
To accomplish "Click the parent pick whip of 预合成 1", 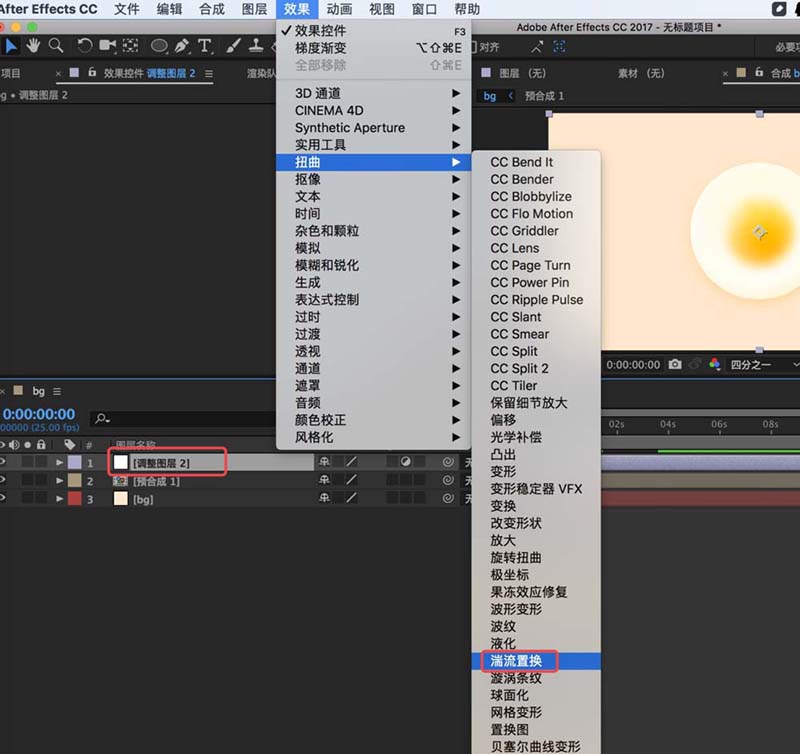I will tap(448, 480).
